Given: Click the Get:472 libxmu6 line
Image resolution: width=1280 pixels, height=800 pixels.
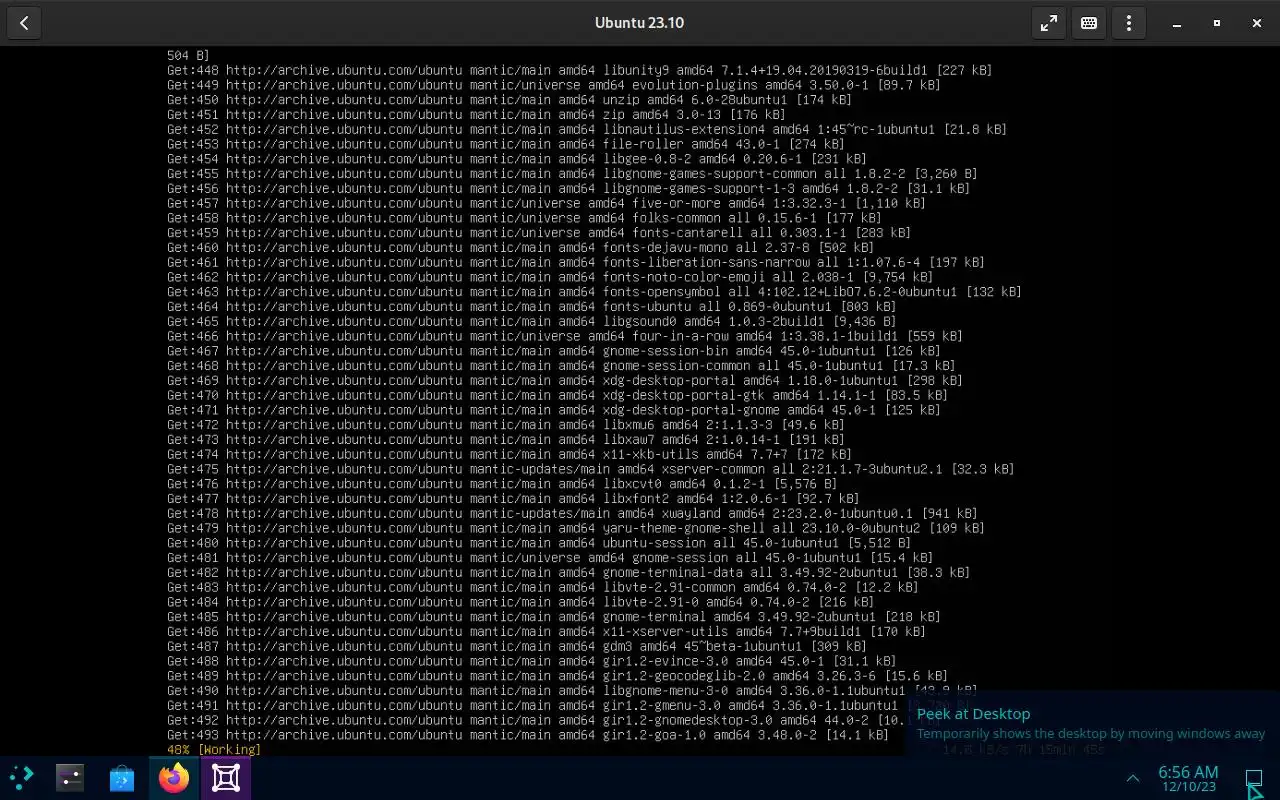Looking at the screenshot, I should (506, 424).
